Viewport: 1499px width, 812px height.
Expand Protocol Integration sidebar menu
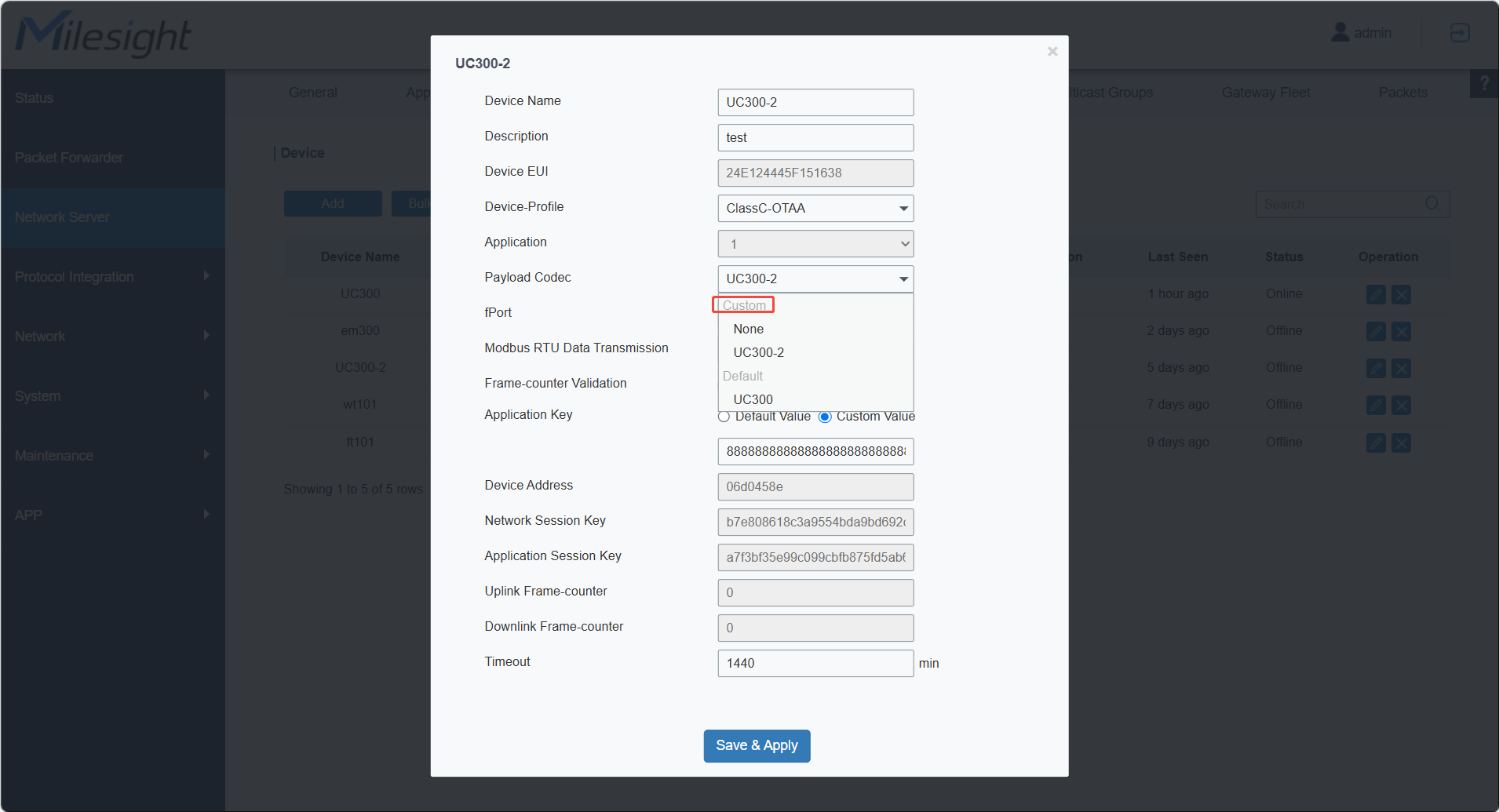[113, 277]
